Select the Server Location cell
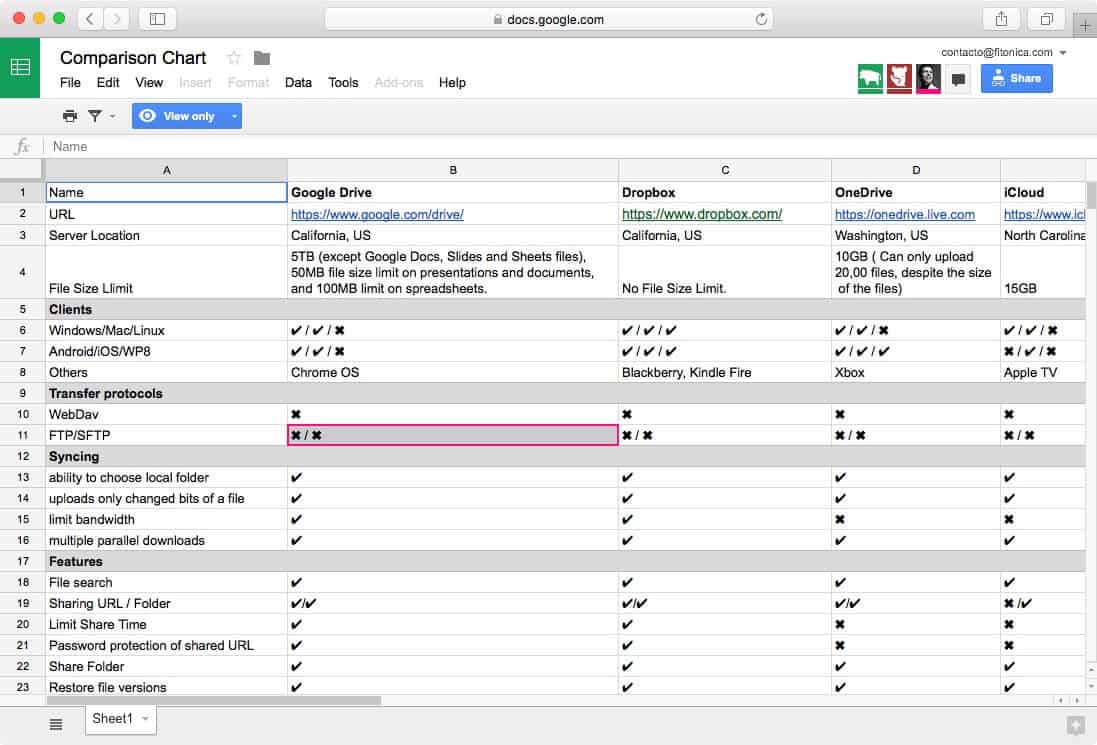Screen dimensions: 1097x745 (167, 235)
